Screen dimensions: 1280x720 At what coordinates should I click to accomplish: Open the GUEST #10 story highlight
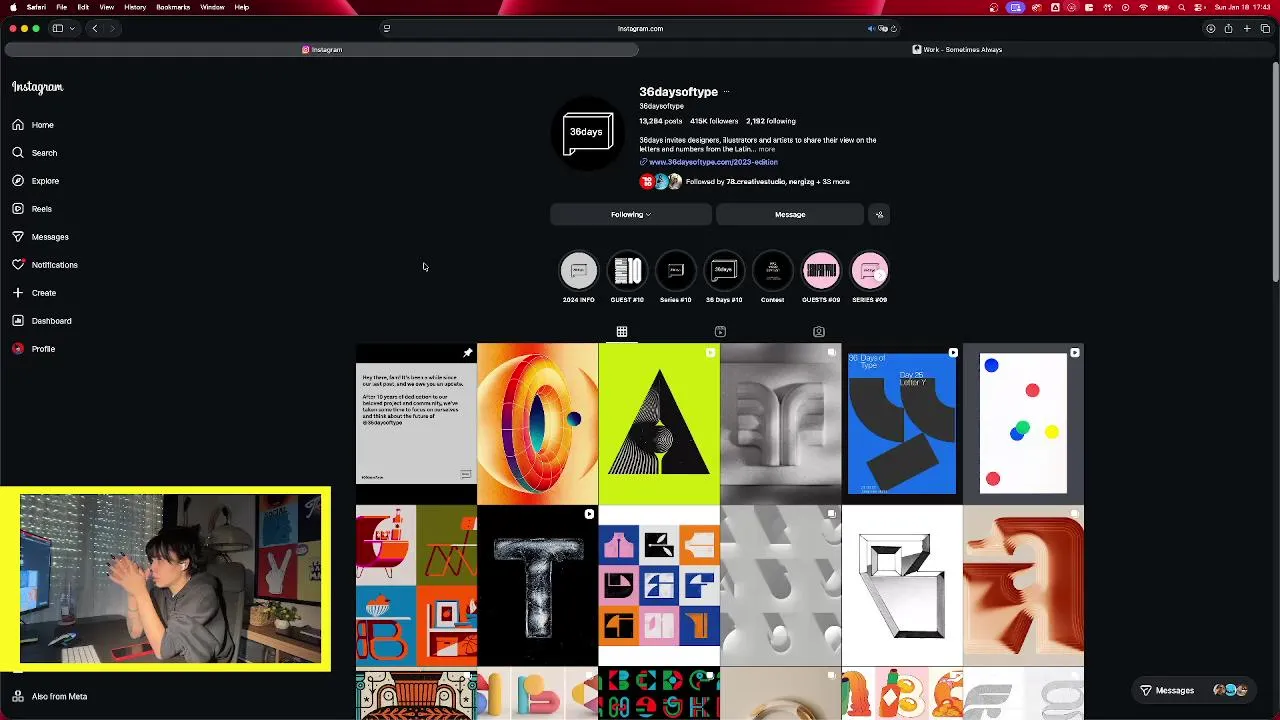(x=627, y=277)
